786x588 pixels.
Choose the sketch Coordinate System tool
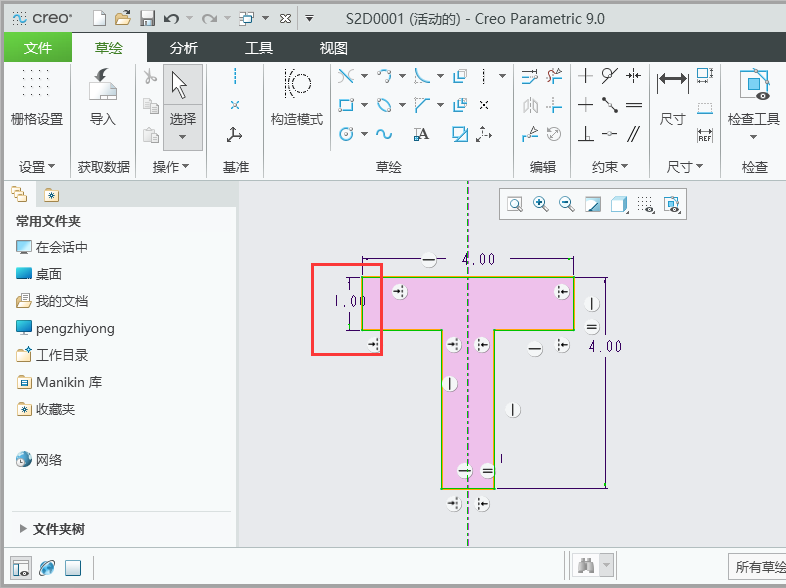(484, 134)
